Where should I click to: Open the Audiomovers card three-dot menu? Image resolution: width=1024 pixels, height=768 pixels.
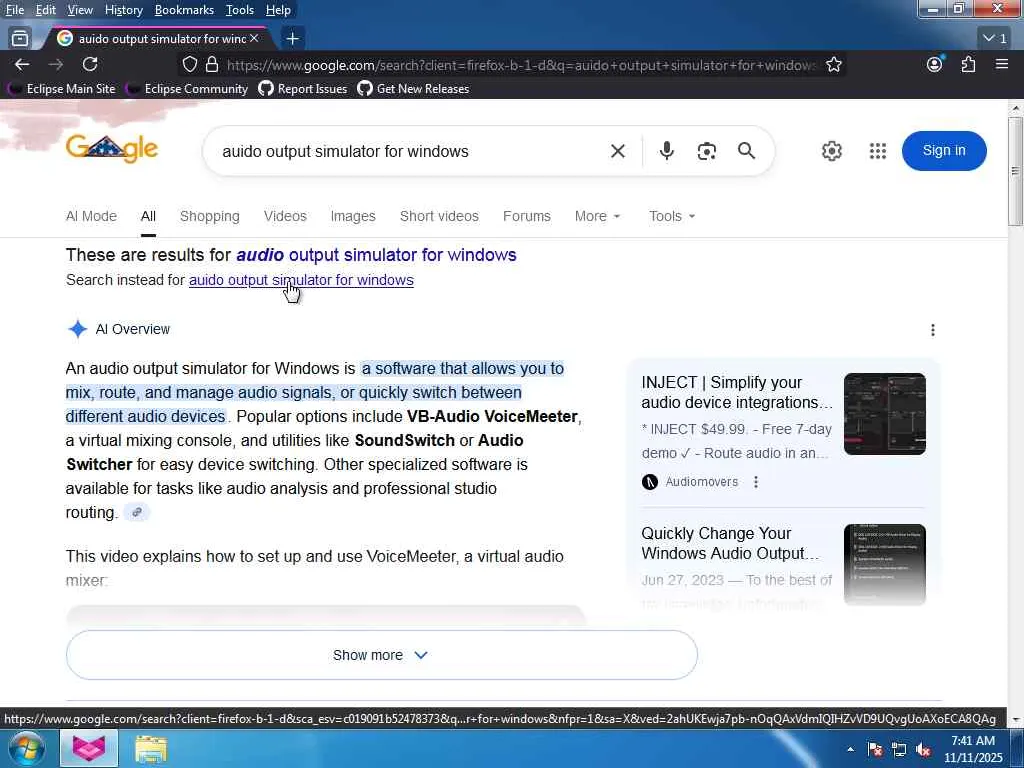[756, 482]
